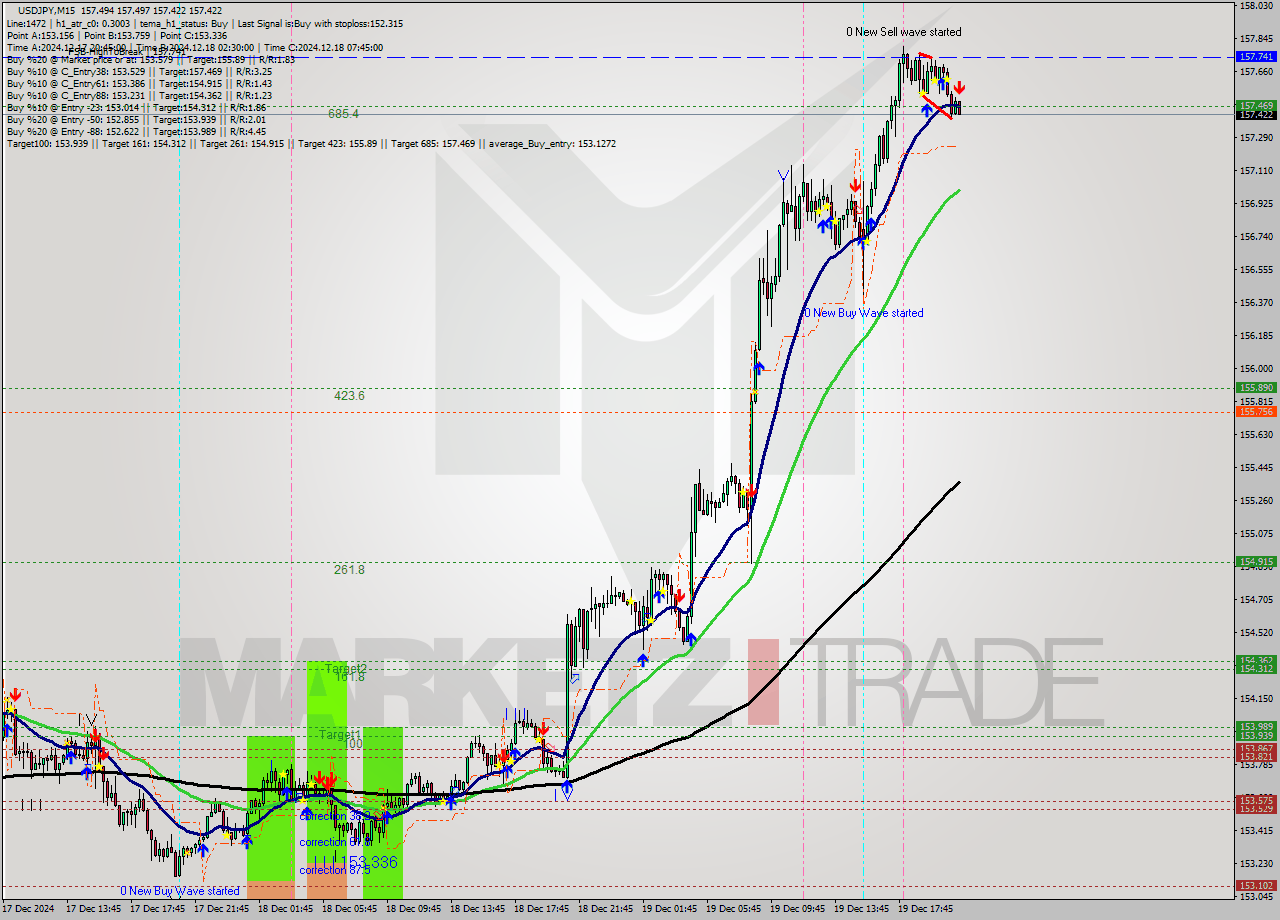The height and width of the screenshot is (920, 1280).
Task: Select the 'Target100: 153.939' summary line
Action: coord(311,143)
